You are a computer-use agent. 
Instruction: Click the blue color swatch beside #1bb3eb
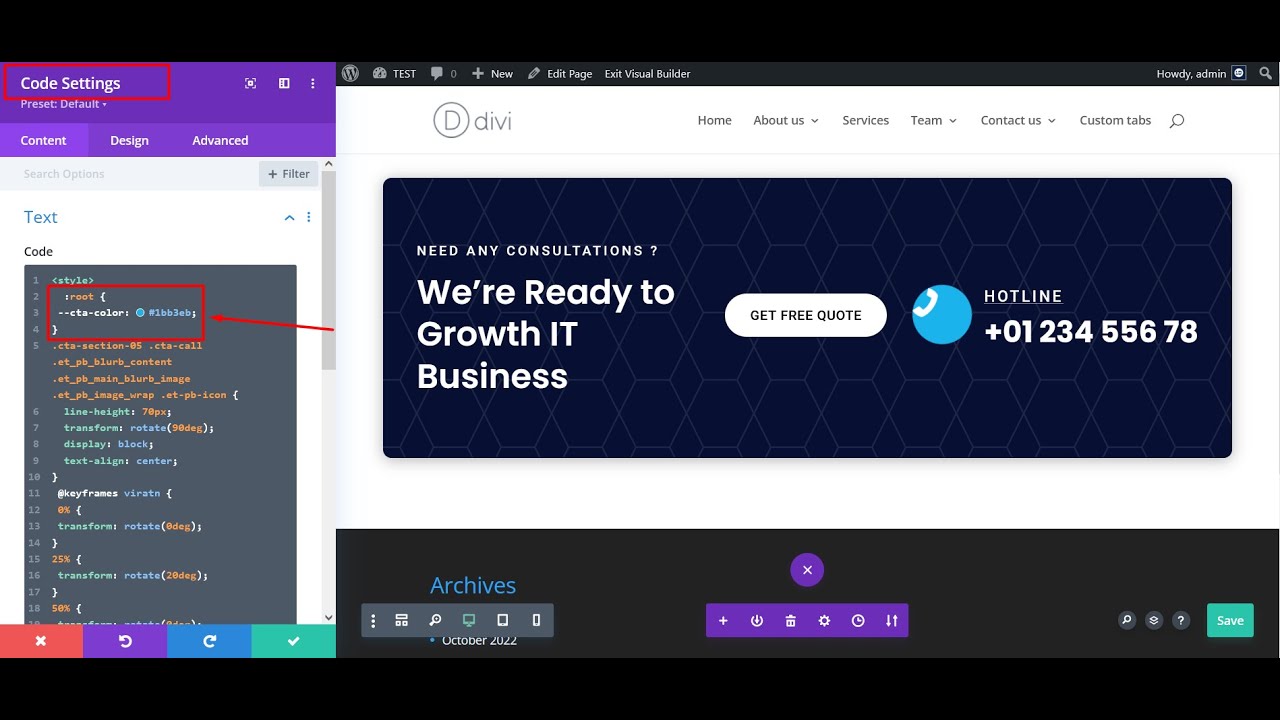pyautogui.click(x=141, y=313)
